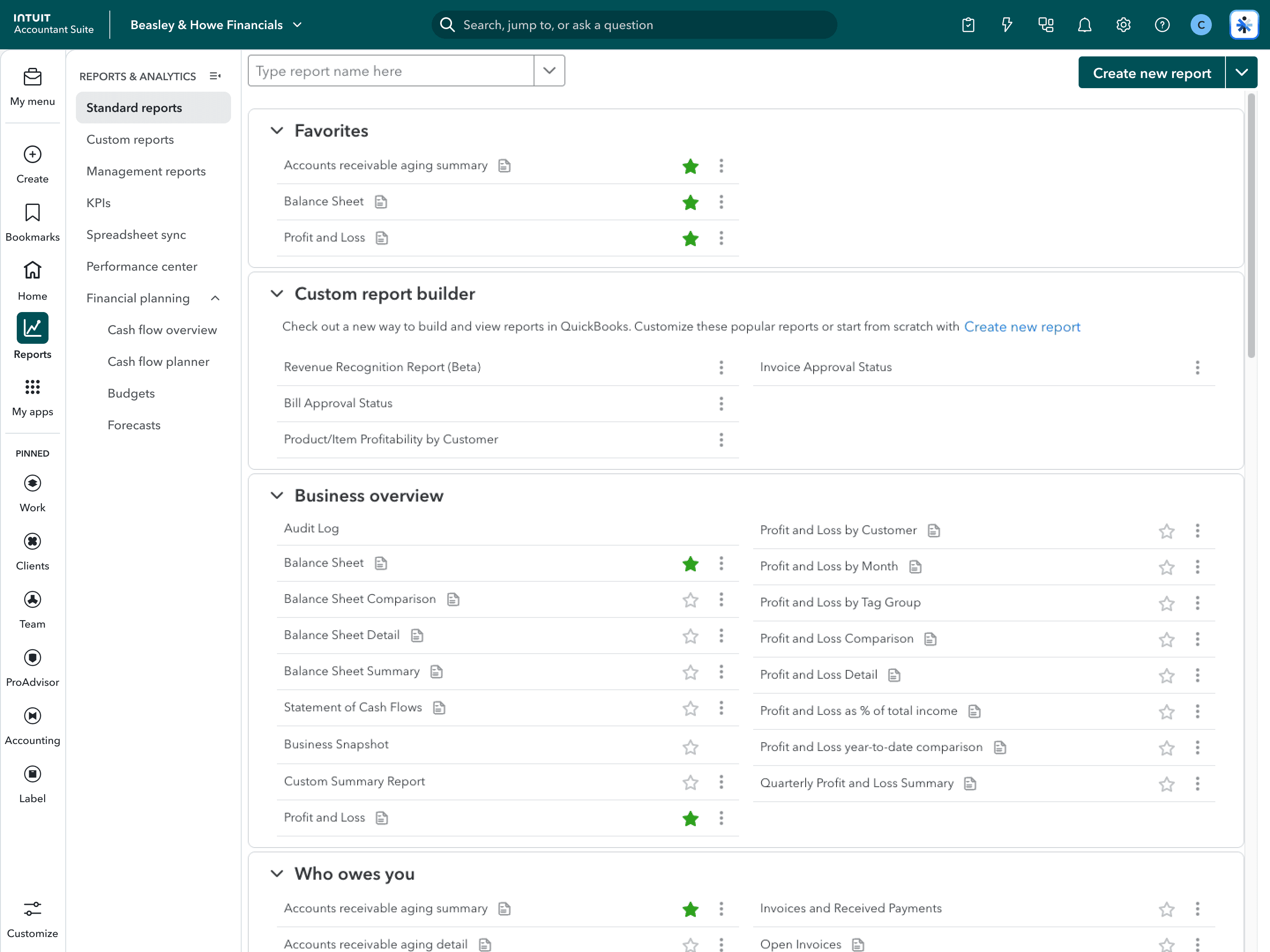Image resolution: width=1270 pixels, height=952 pixels.
Task: Follow the Create new report link
Action: 1021,327
